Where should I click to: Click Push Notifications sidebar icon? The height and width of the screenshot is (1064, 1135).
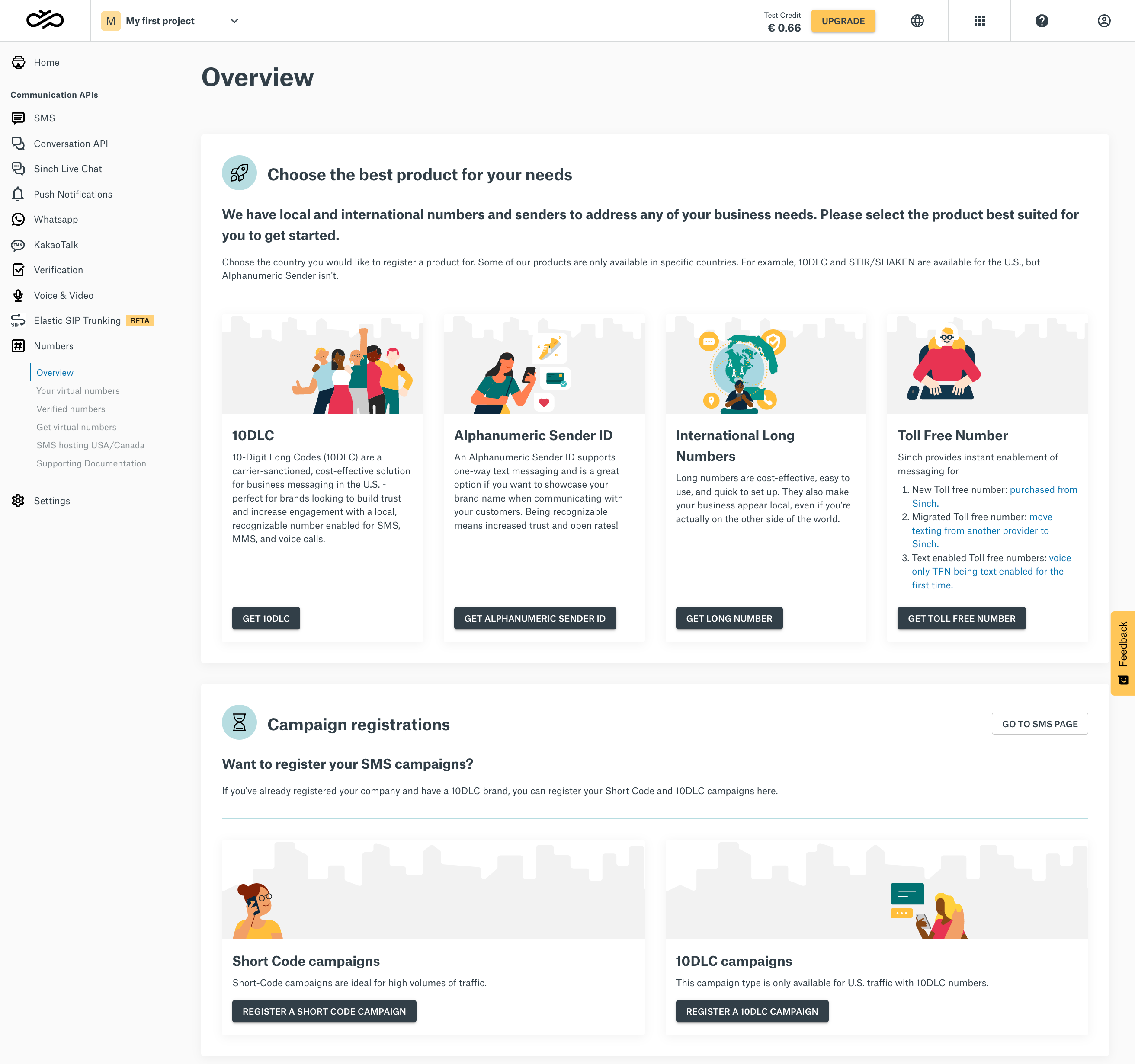(18, 194)
